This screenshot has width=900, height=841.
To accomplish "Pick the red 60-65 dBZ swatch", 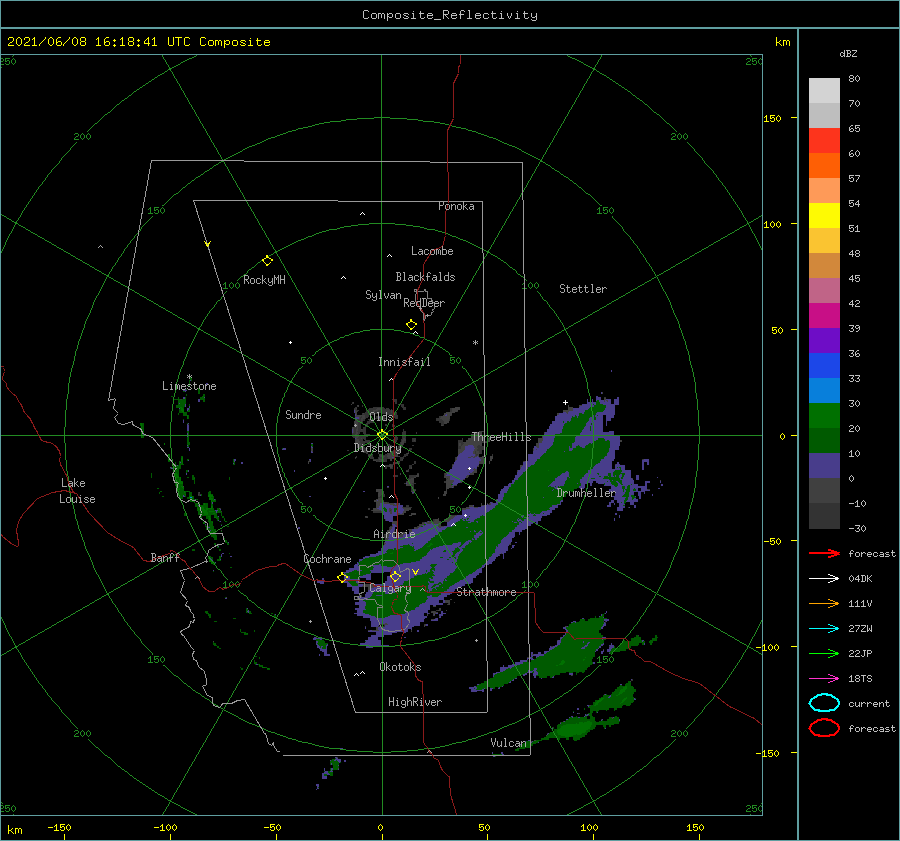I will (824, 141).
